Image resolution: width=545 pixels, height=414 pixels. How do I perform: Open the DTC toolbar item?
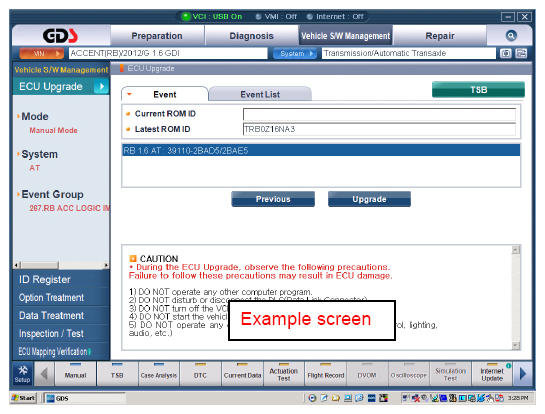(x=200, y=374)
